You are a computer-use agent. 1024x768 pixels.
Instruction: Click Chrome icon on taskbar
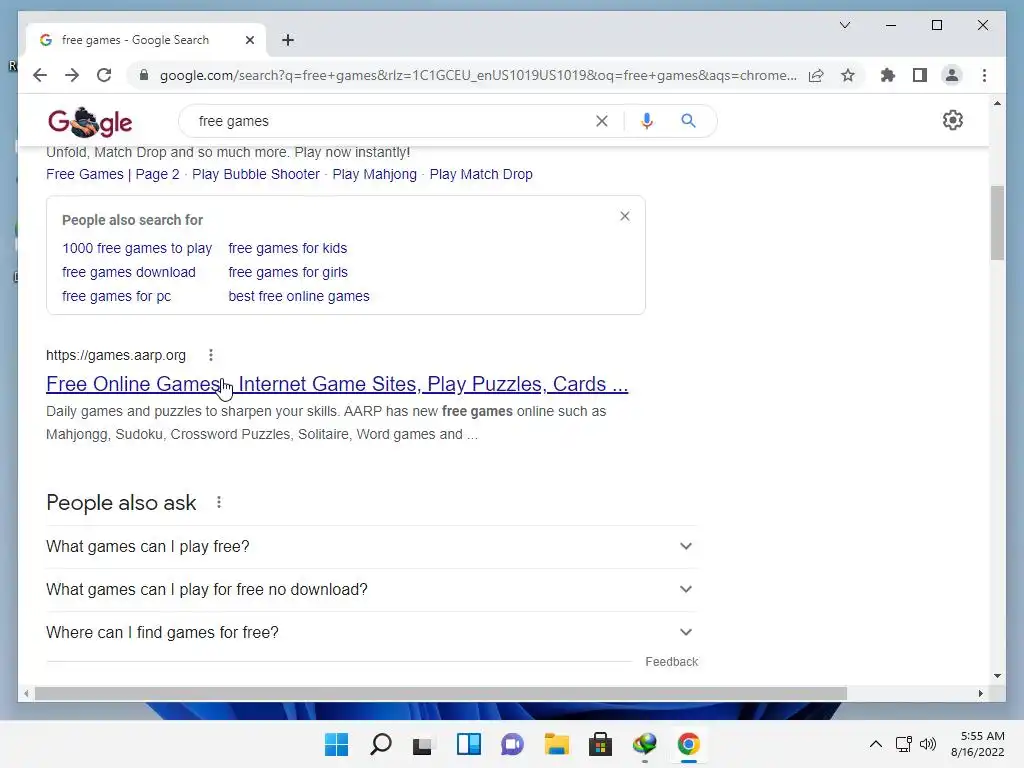coord(688,744)
